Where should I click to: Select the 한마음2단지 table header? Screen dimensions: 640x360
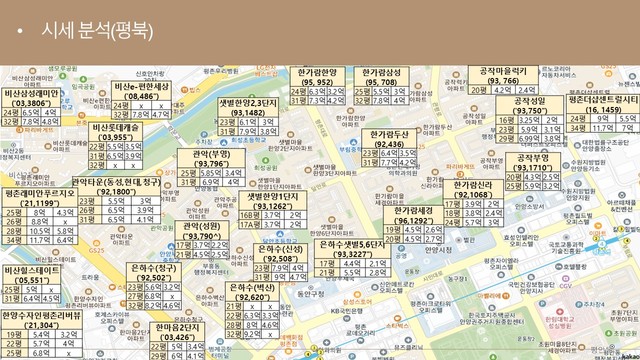[x=177, y=332]
